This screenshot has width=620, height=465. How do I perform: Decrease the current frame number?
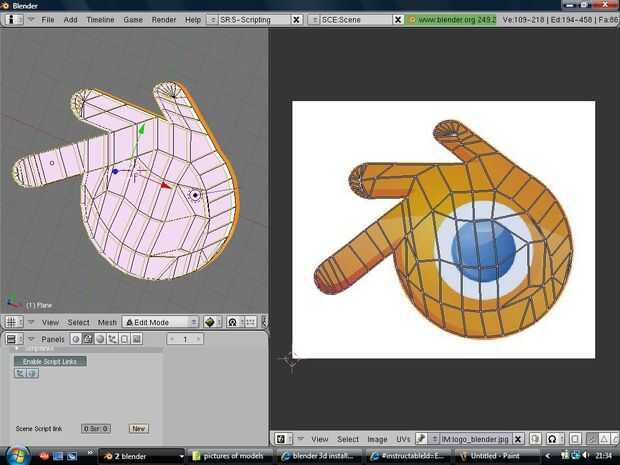[x=172, y=339]
